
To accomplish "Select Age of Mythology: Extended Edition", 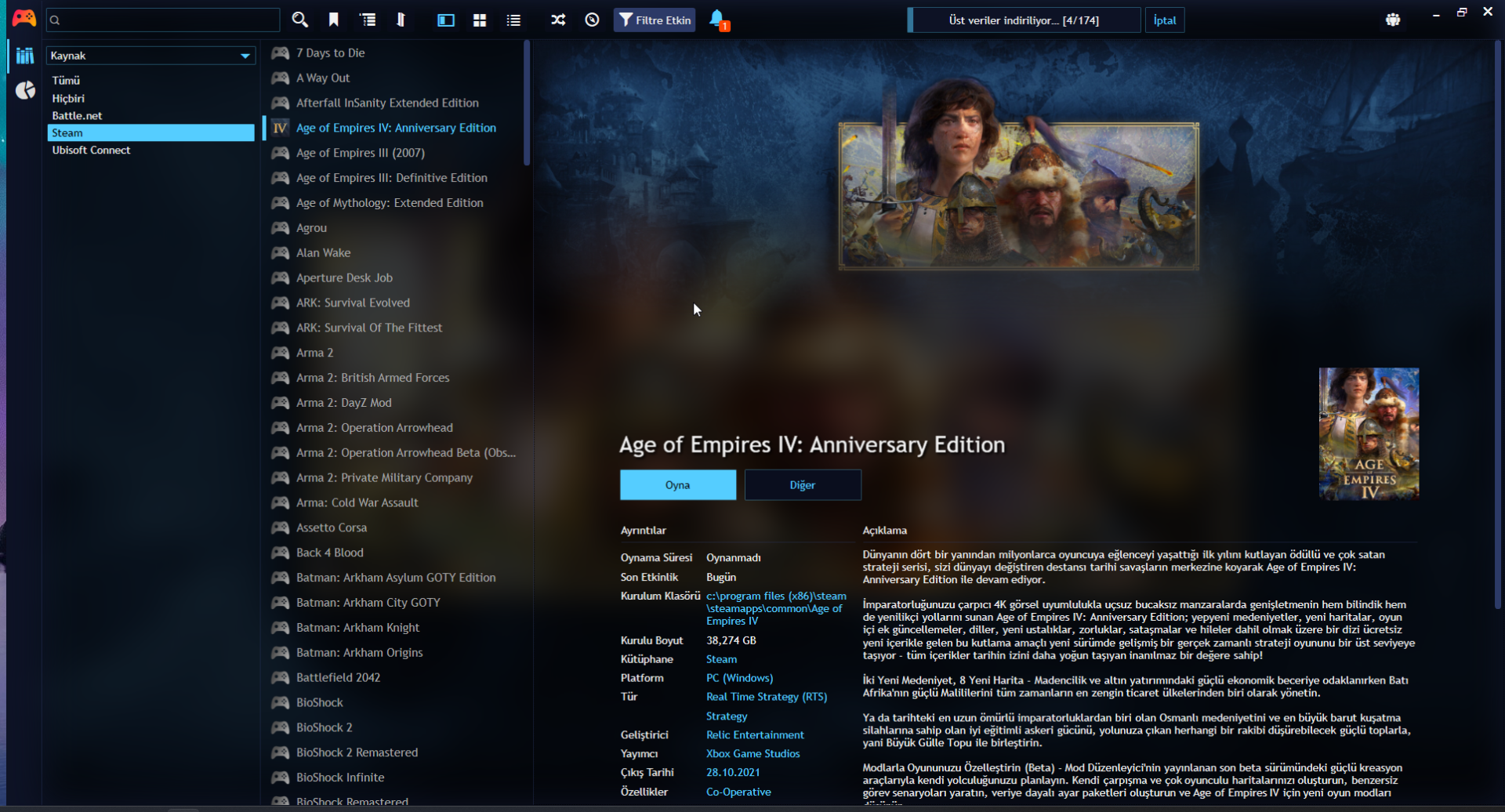I will pyautogui.click(x=396, y=203).
